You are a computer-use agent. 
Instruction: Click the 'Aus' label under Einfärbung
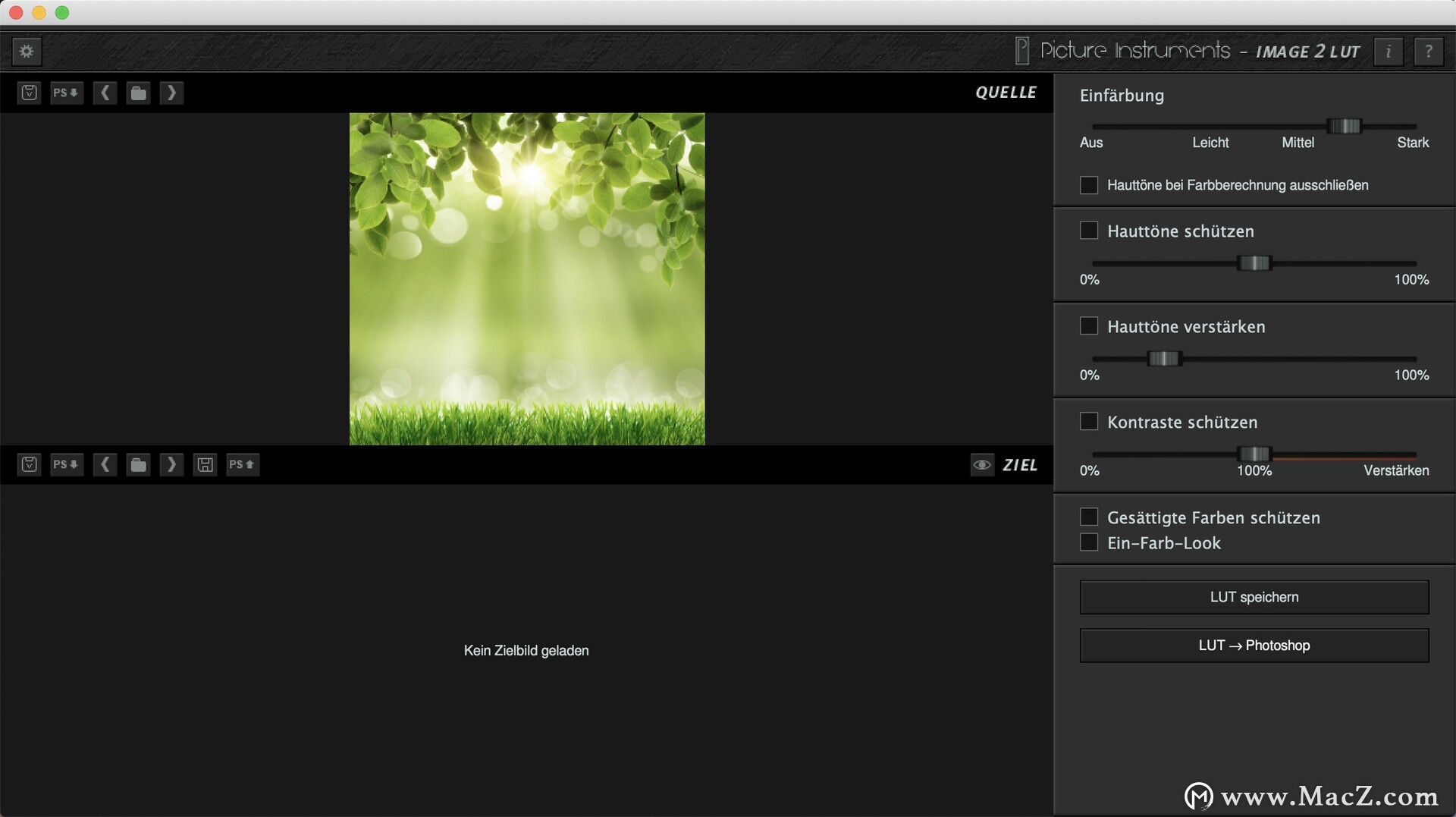click(x=1091, y=143)
